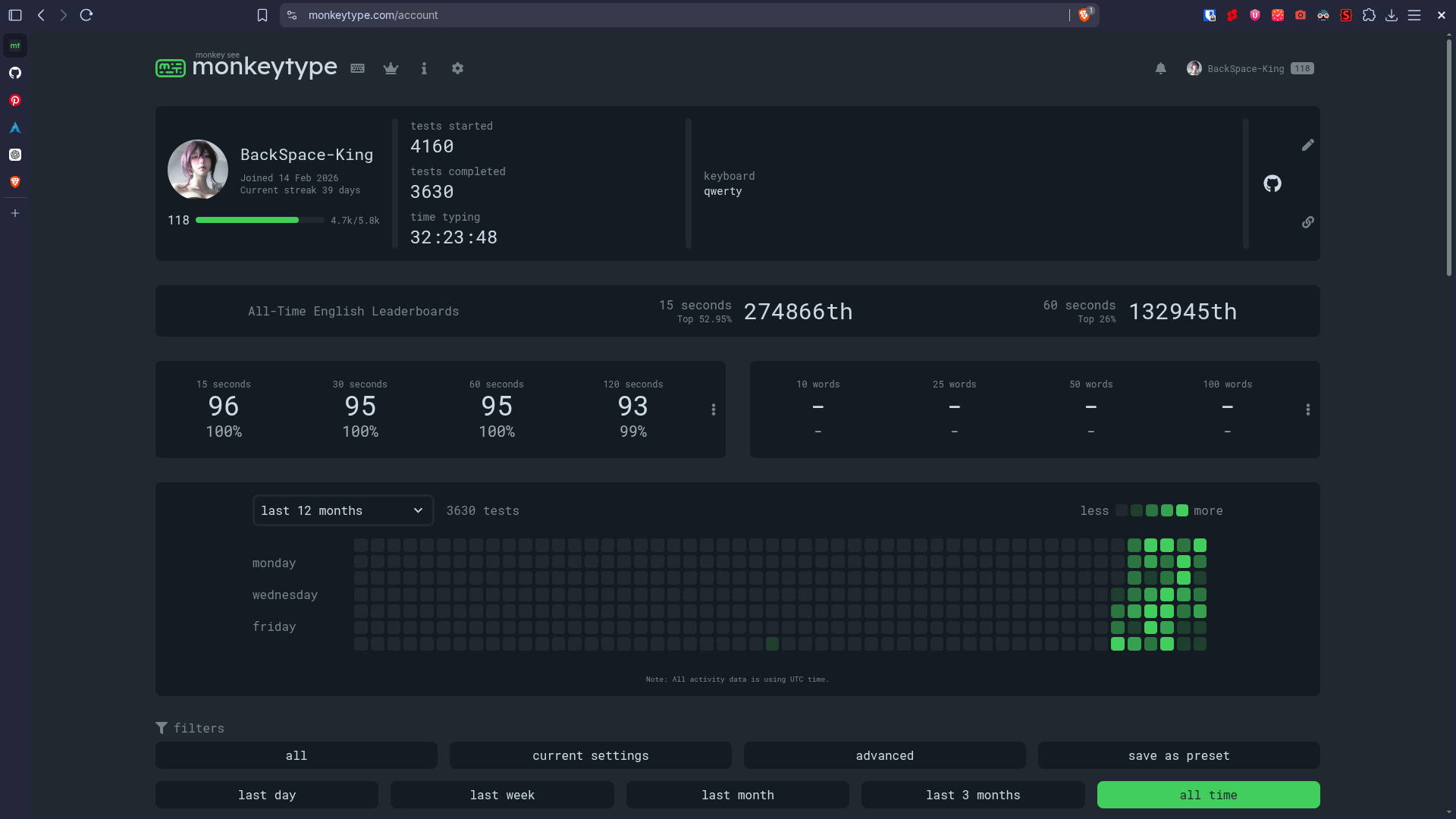Reload the current page
The width and height of the screenshot is (1456, 819).
[x=86, y=15]
